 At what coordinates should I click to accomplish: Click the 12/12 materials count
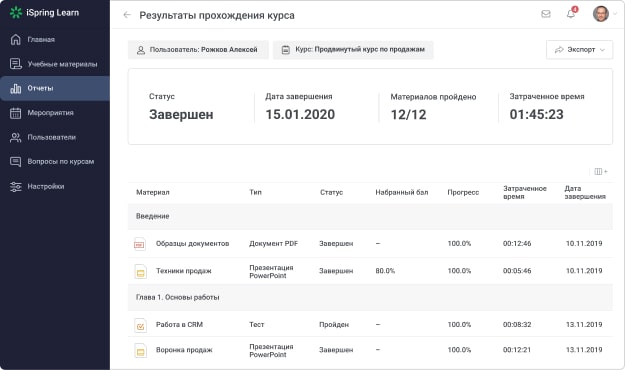point(408,115)
